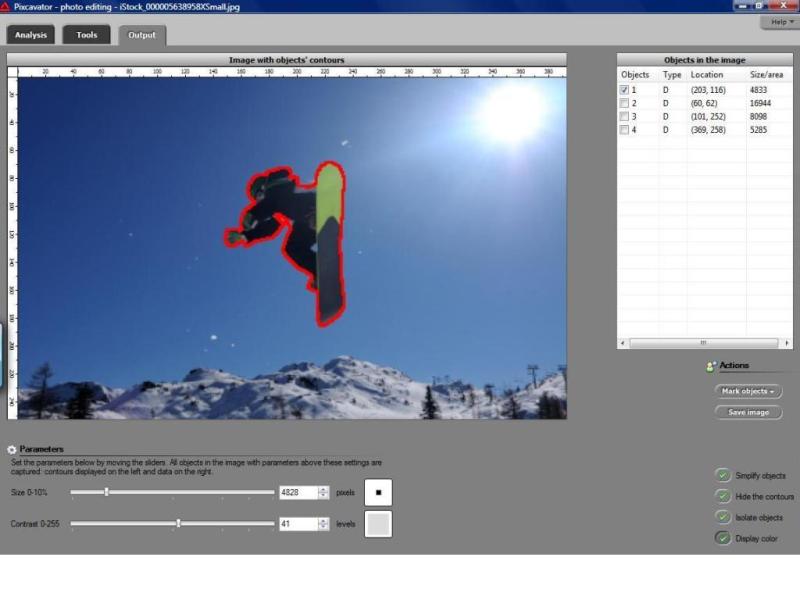
Task: Toggle Hide the contours option
Action: (x=722, y=496)
